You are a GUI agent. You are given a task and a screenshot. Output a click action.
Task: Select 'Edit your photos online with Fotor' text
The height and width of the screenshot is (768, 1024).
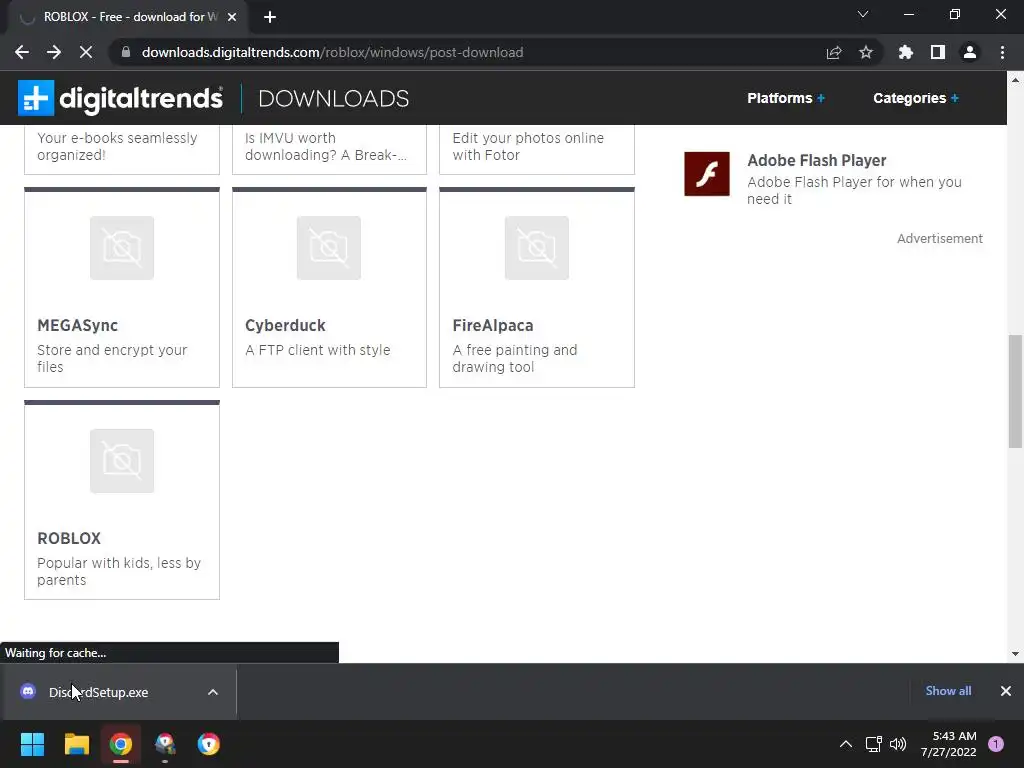[528, 146]
